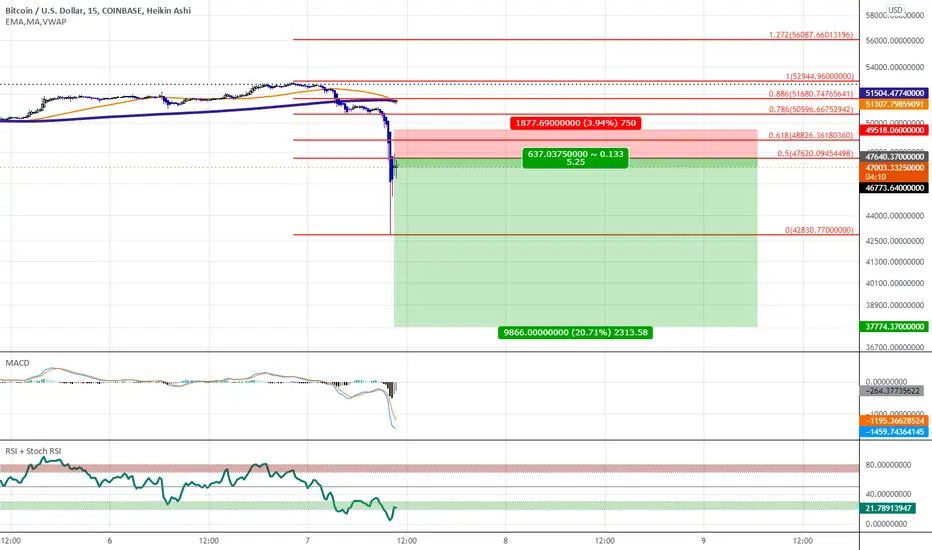The image size is (932, 550).
Task: Click the black 46773.64000000 price tag
Action: tap(895, 188)
